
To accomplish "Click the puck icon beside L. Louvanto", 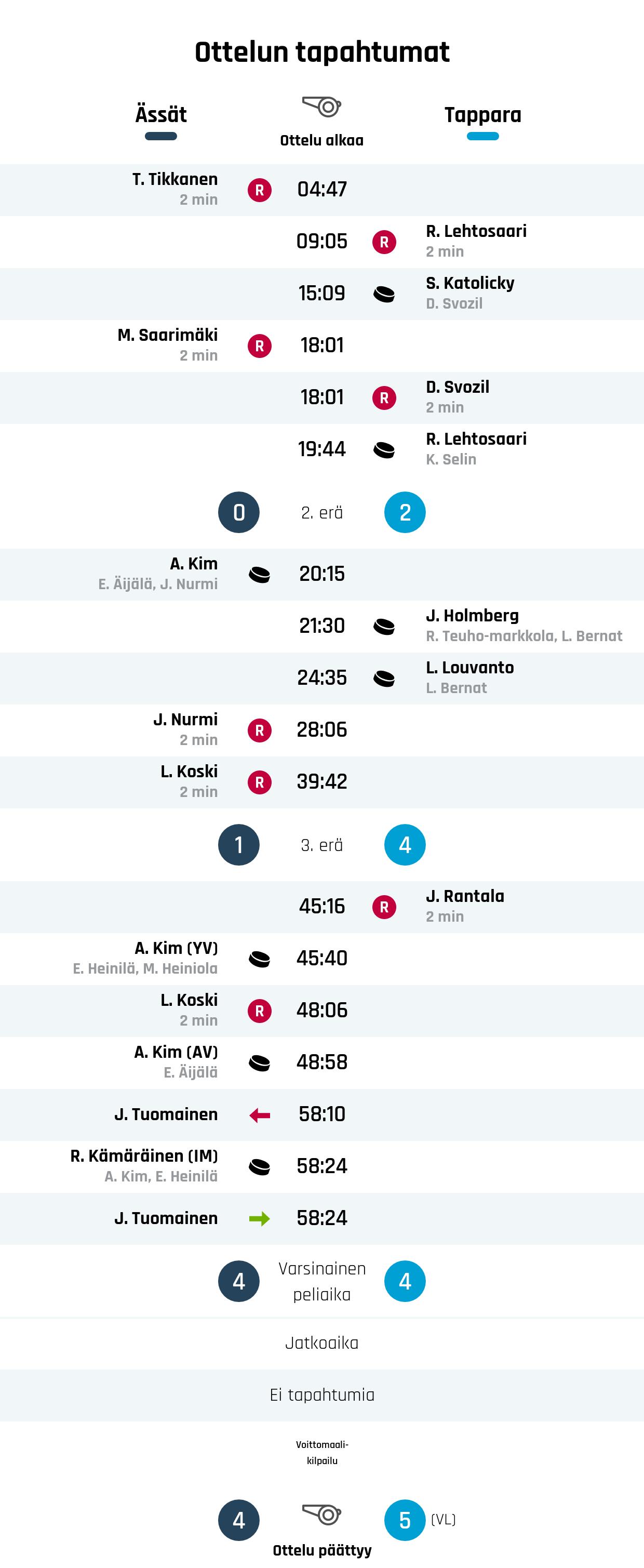I will 384,678.
